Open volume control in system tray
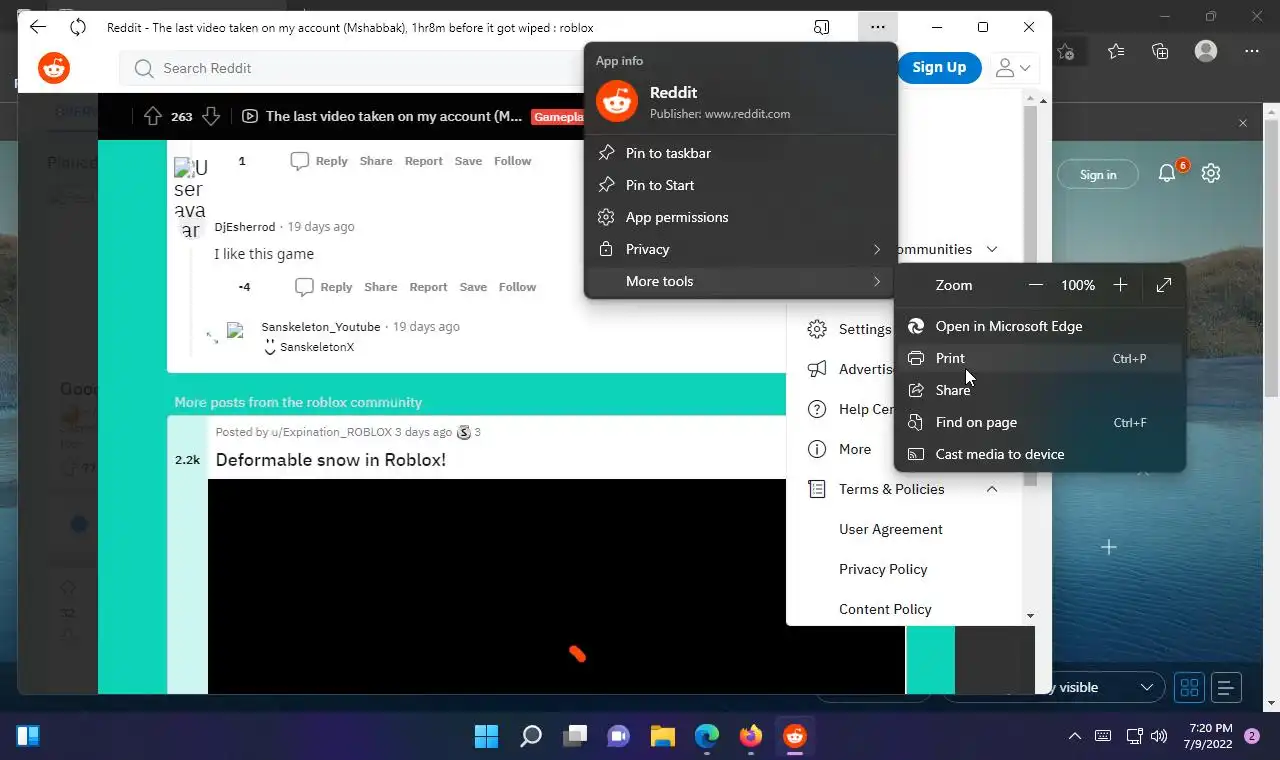 coord(1160,737)
